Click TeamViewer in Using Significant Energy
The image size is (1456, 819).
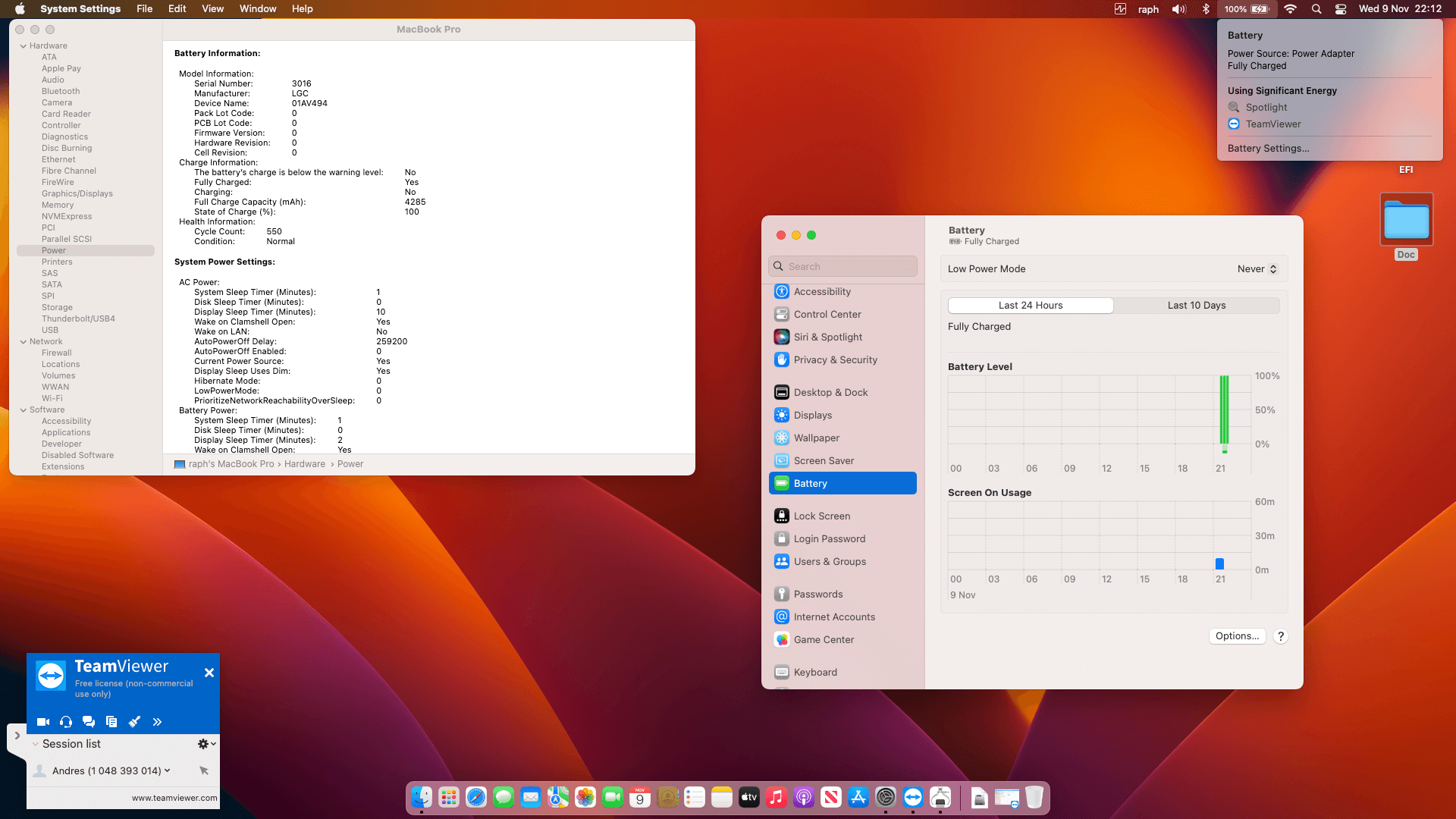pos(1272,124)
